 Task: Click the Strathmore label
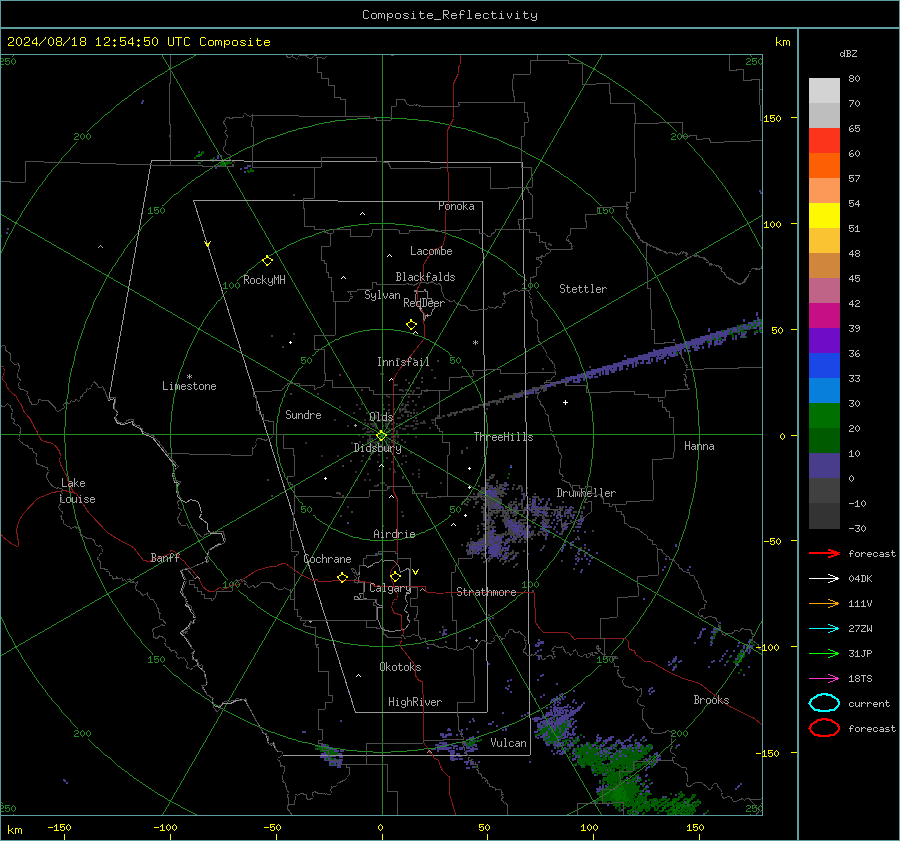(x=486, y=592)
